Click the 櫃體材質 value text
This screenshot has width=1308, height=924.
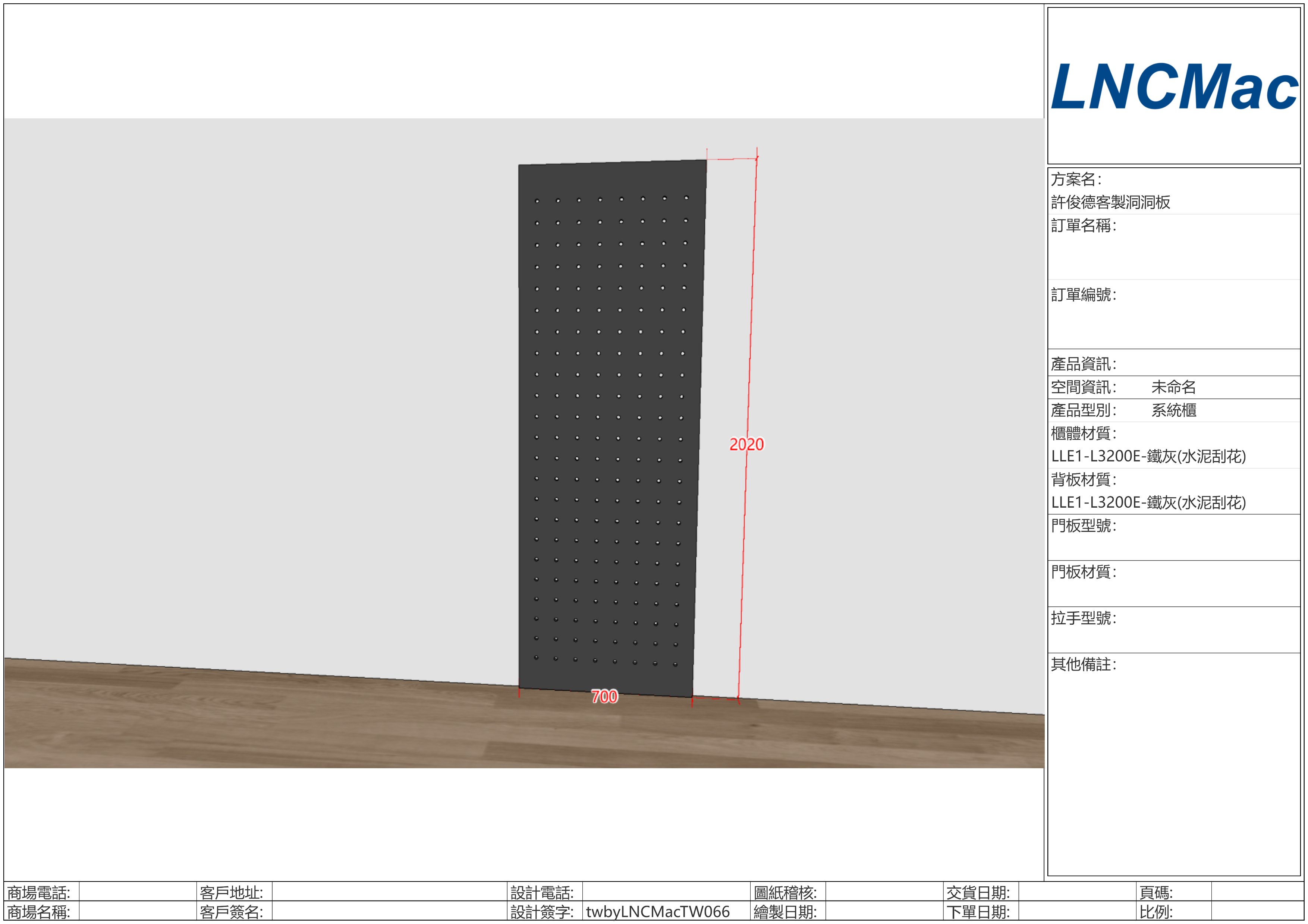1148,456
